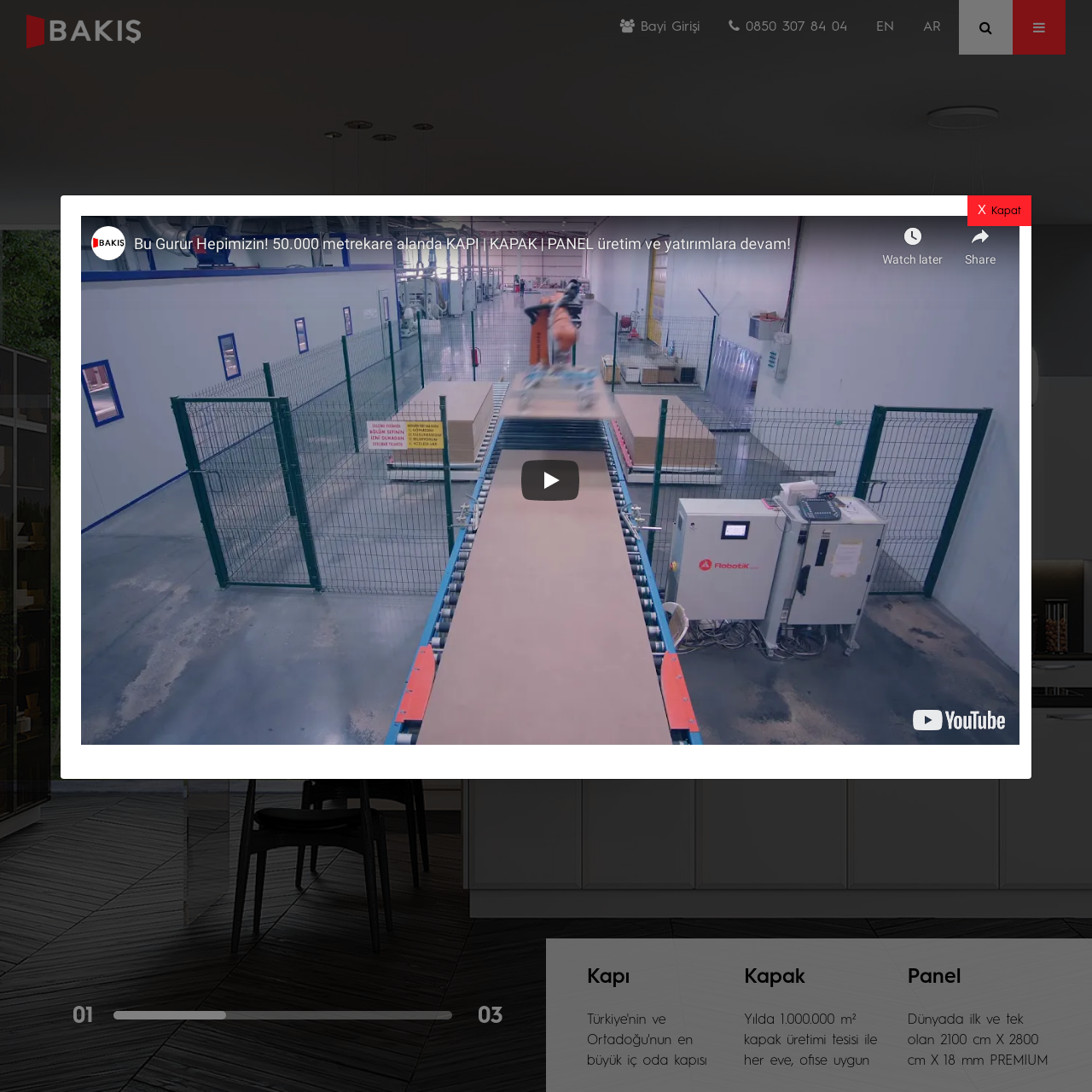Click the Share arrow icon
Screen dimensions: 1092x1092
pos(980,237)
